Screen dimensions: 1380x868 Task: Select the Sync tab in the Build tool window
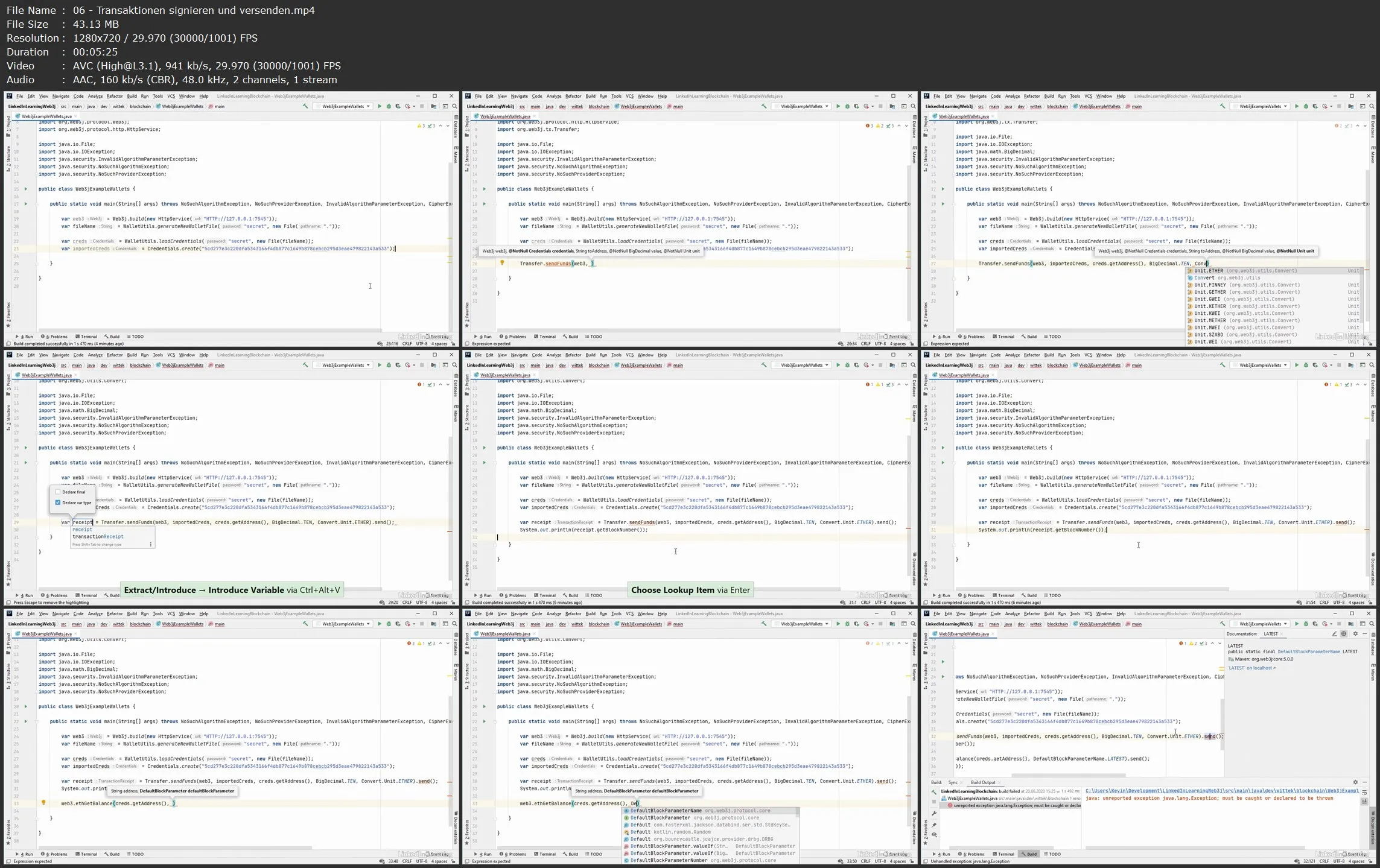pyautogui.click(x=953, y=782)
